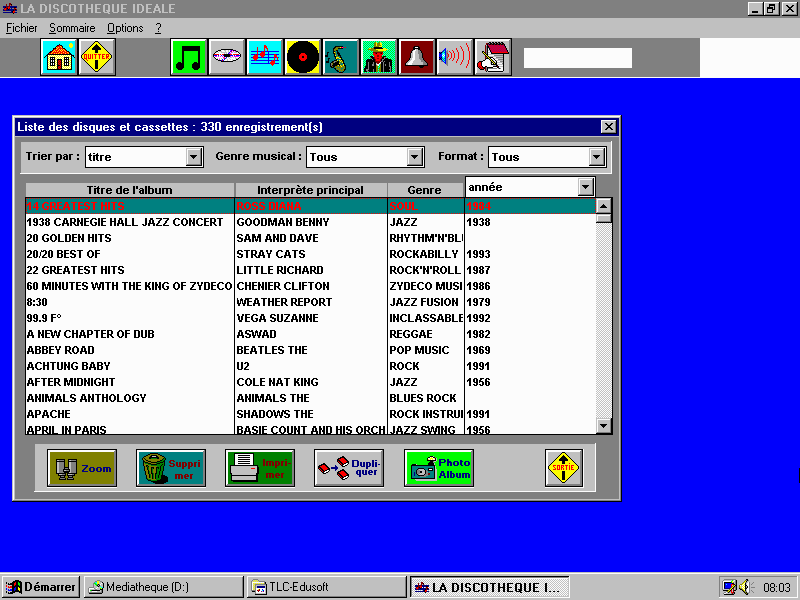Open the Fichier menu
This screenshot has height=600, width=800.
(21, 28)
